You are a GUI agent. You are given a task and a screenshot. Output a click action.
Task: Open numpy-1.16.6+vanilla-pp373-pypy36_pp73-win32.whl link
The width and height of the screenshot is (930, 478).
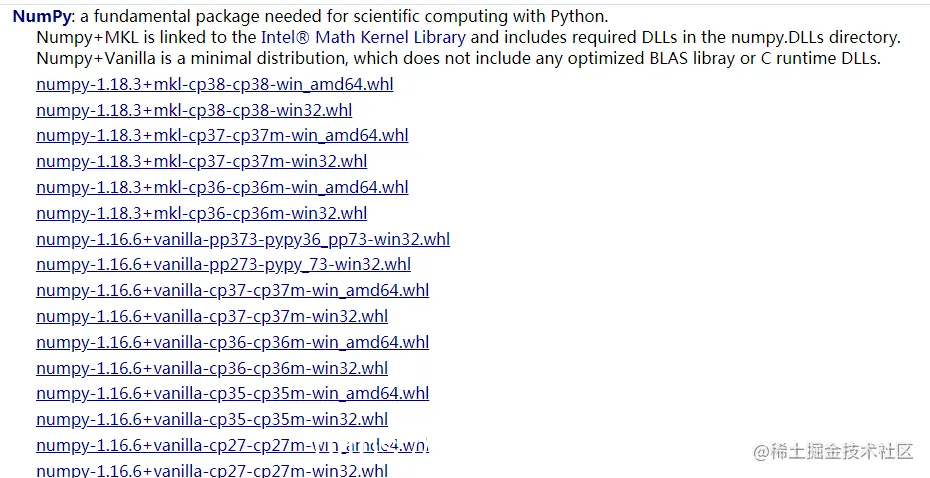[x=243, y=239]
